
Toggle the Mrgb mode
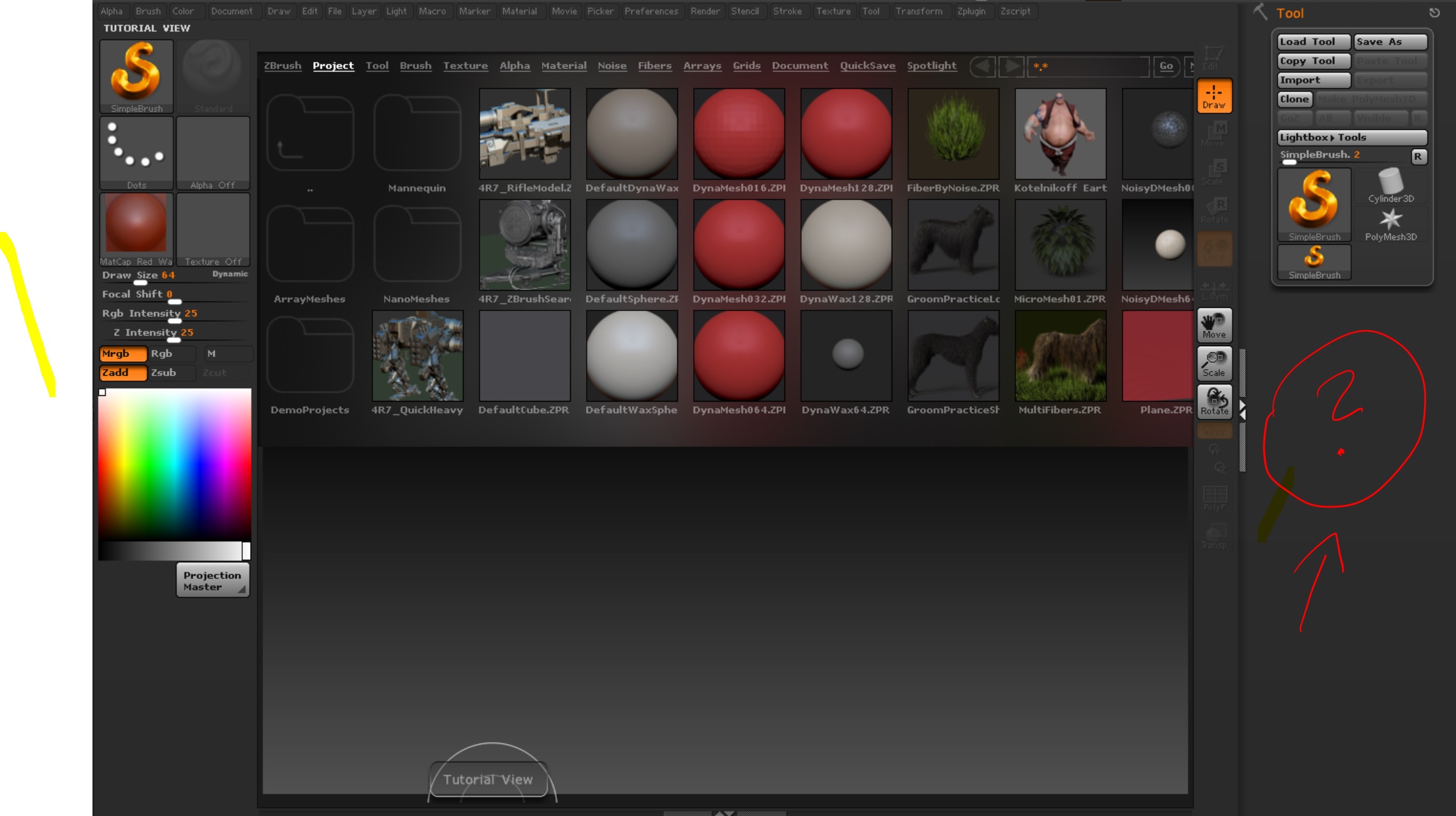click(123, 354)
